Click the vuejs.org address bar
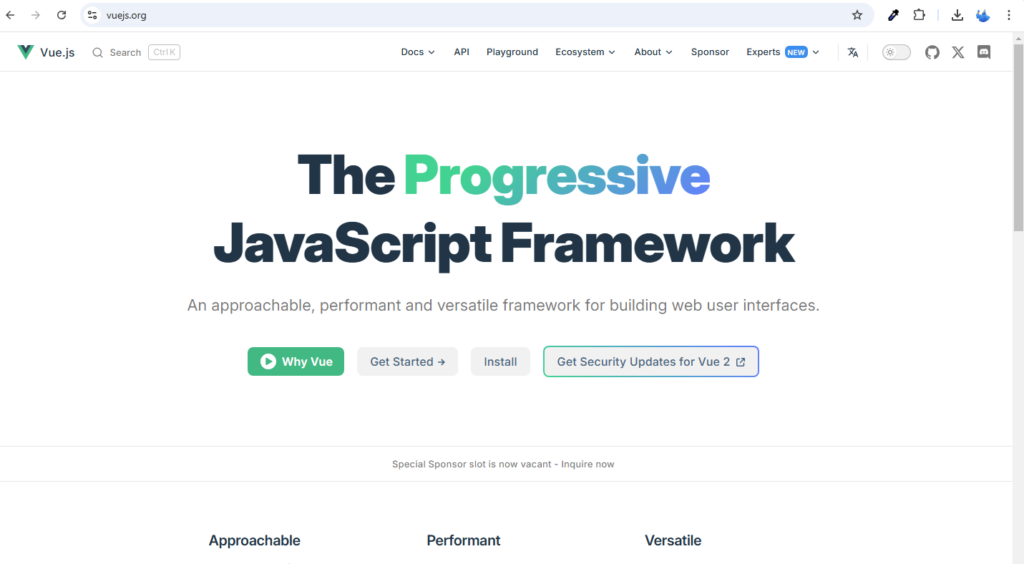1024x564 pixels. (477, 15)
